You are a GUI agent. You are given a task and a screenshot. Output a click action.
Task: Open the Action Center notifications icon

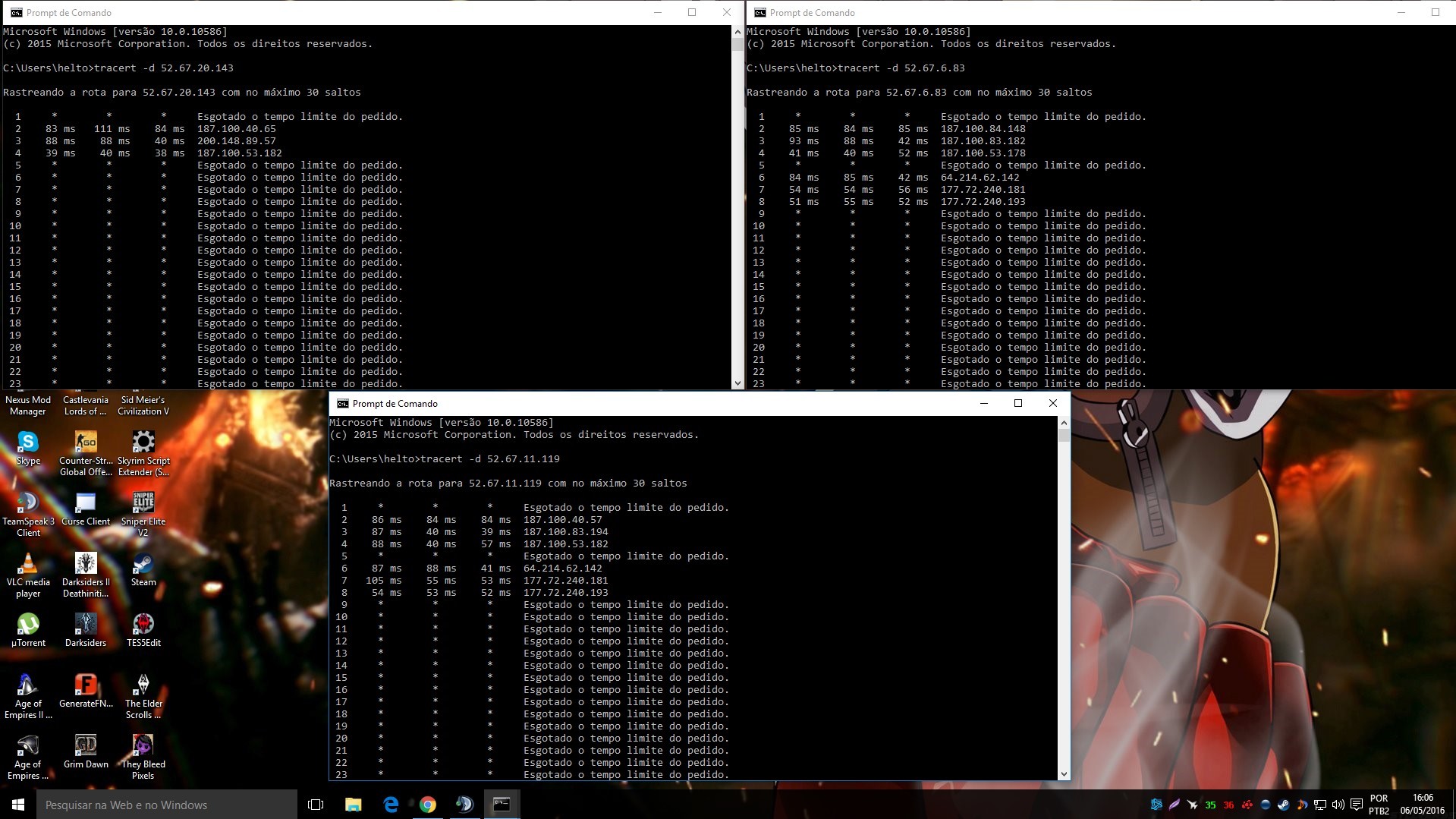click(1356, 805)
